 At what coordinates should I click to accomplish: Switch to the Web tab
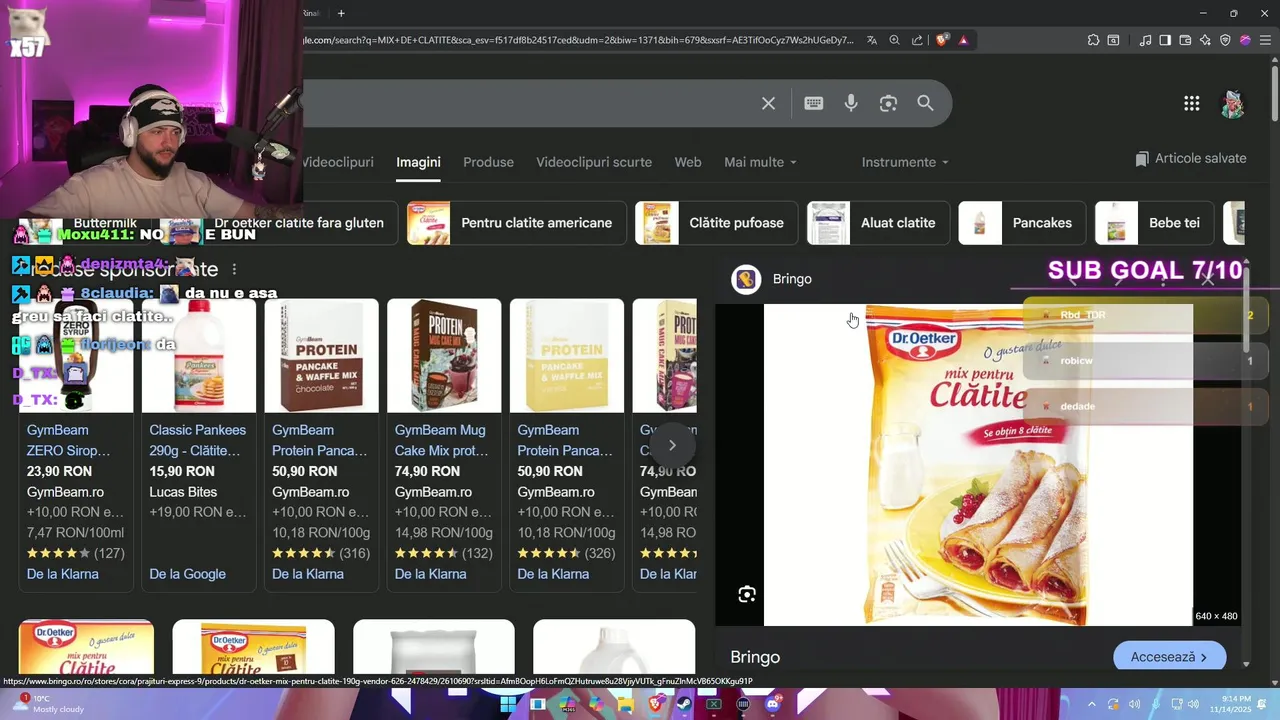688,162
